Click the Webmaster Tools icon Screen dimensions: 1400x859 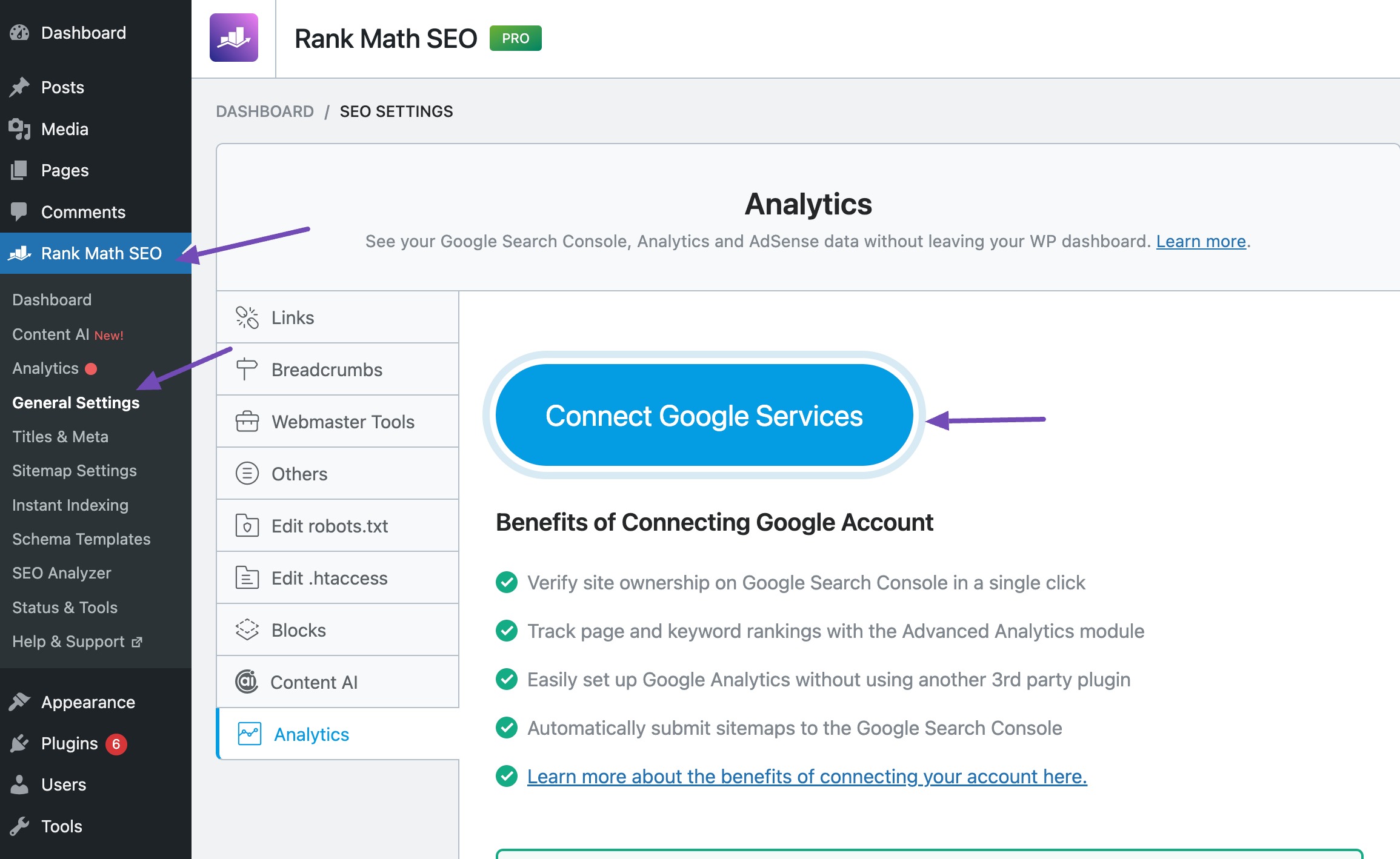pyautogui.click(x=246, y=421)
